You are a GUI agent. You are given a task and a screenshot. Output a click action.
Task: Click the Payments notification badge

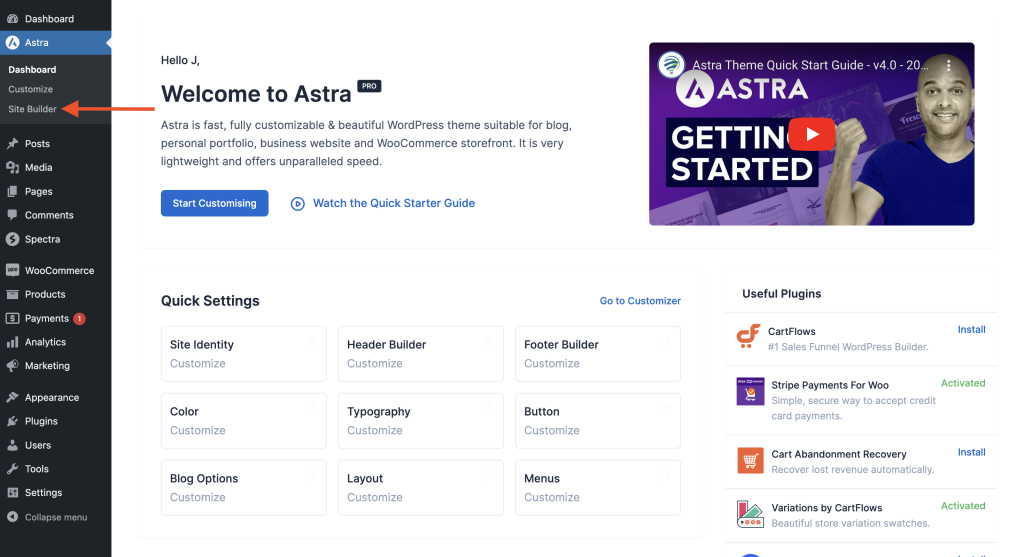pos(79,319)
